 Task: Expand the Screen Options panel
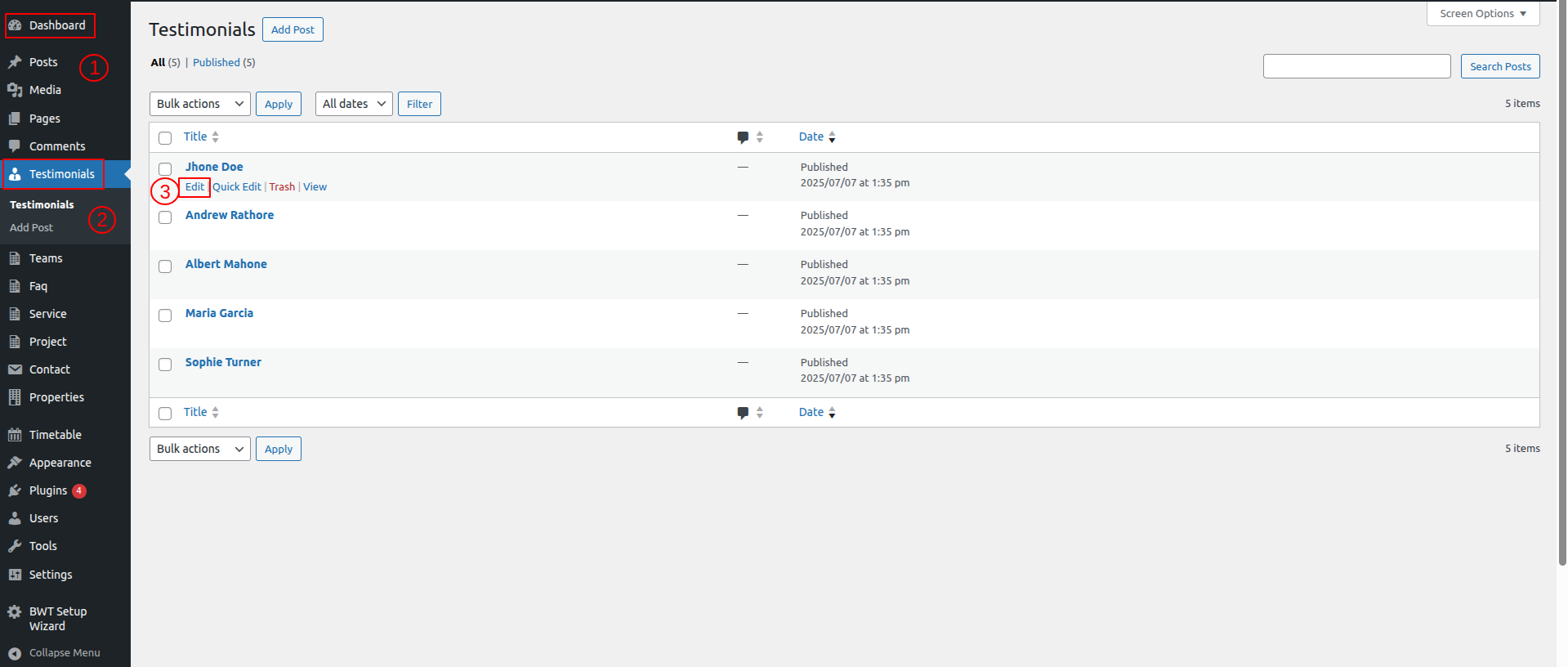point(1482,14)
